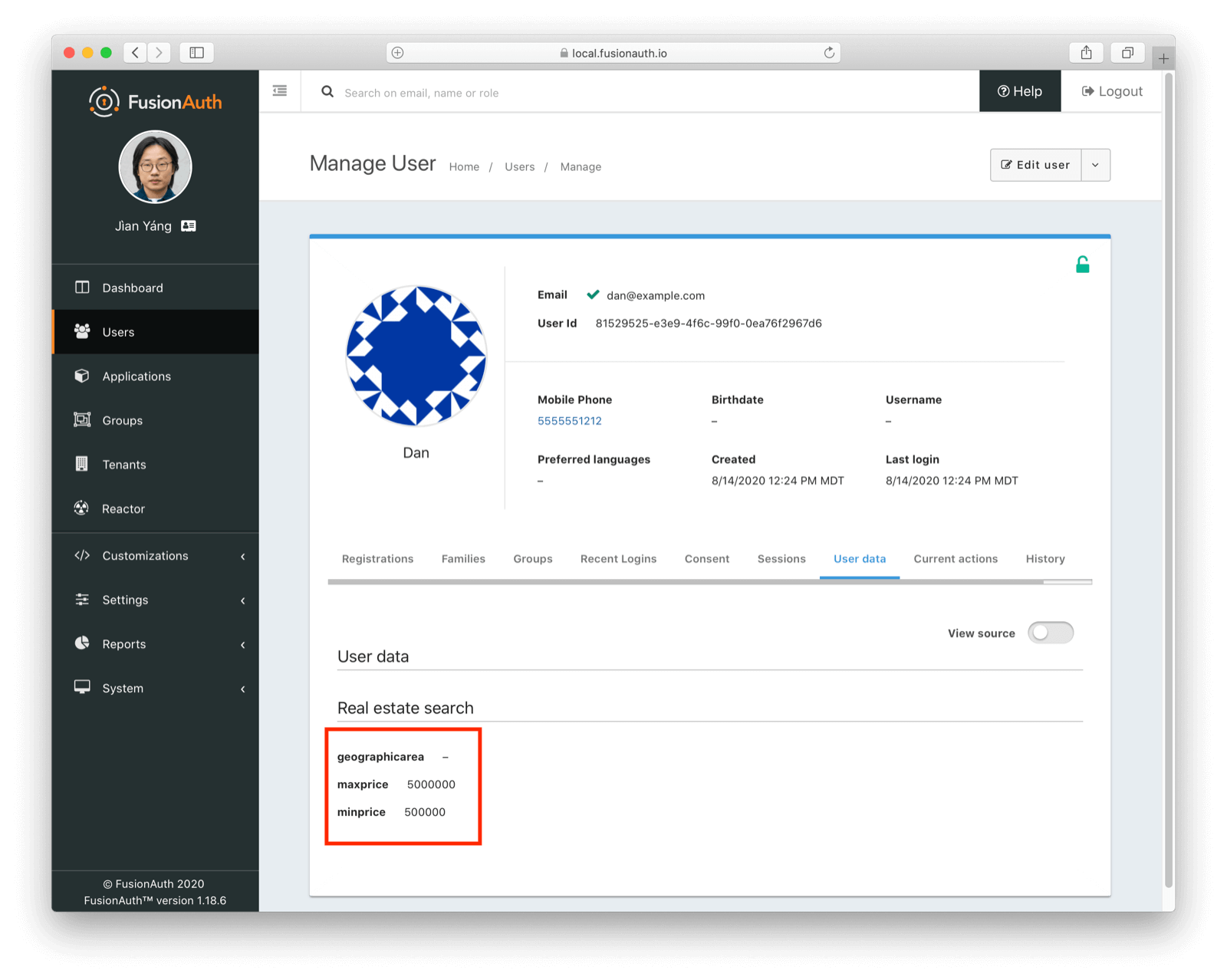Click Safari forward navigation arrow
This screenshot has height=980, width=1227.
[160, 52]
